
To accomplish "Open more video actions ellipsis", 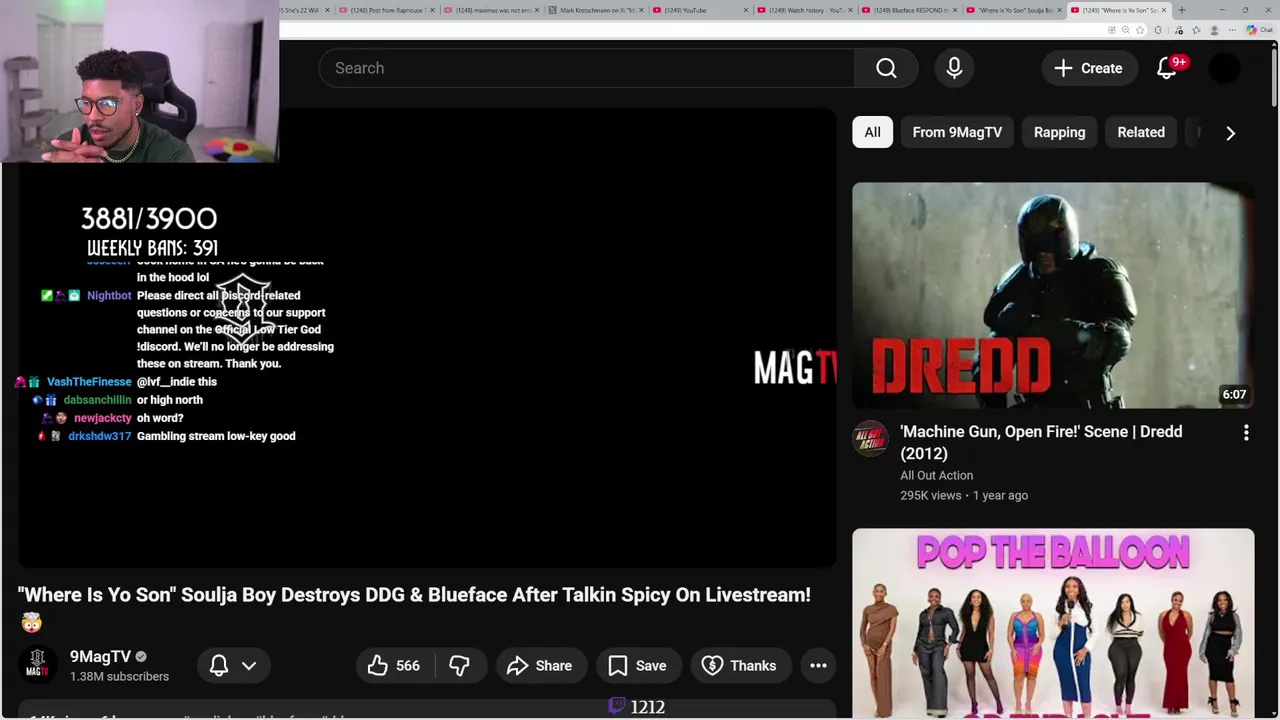I will [818, 666].
